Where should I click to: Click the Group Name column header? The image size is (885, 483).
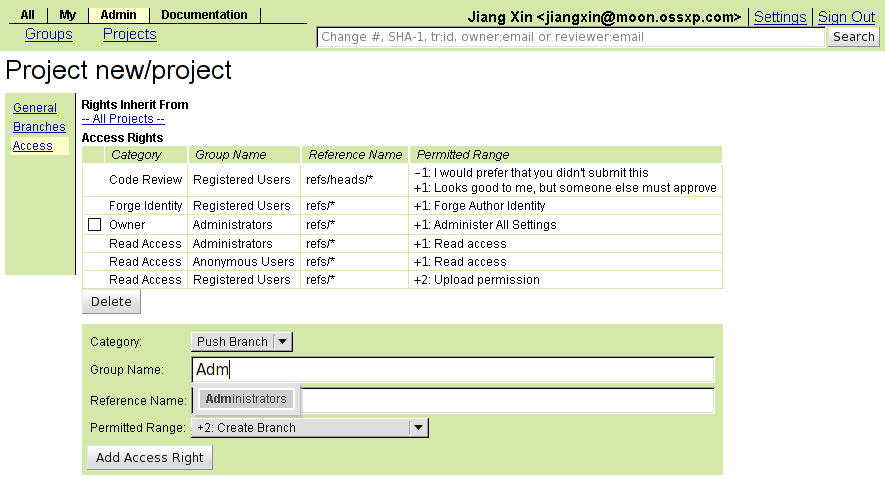pyautogui.click(x=244, y=155)
